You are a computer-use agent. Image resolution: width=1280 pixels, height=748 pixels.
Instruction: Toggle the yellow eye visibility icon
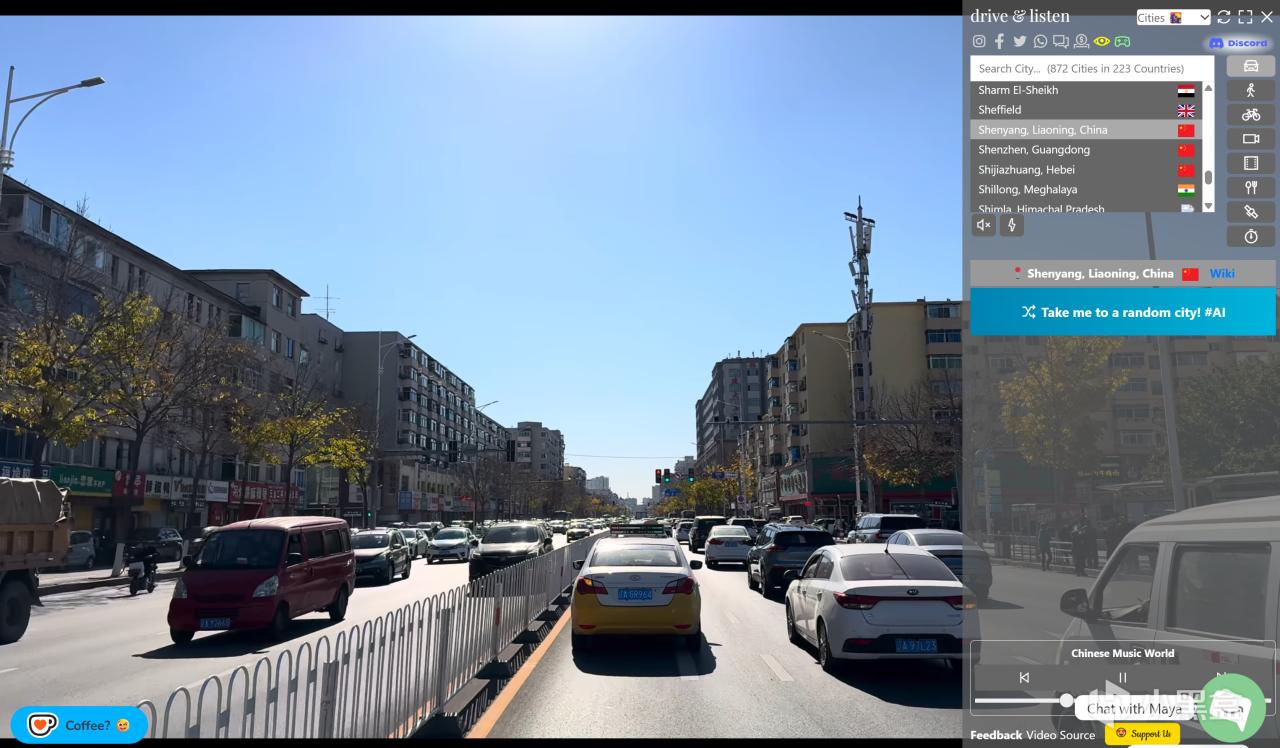(x=1101, y=42)
